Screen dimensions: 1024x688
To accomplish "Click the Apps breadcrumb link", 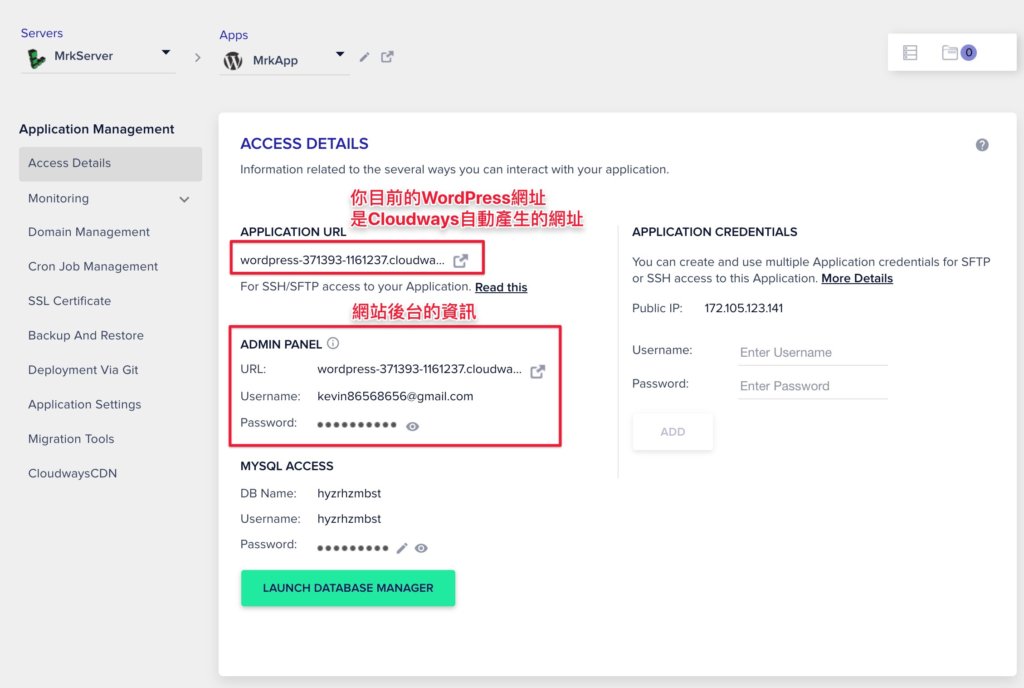I will coord(234,35).
